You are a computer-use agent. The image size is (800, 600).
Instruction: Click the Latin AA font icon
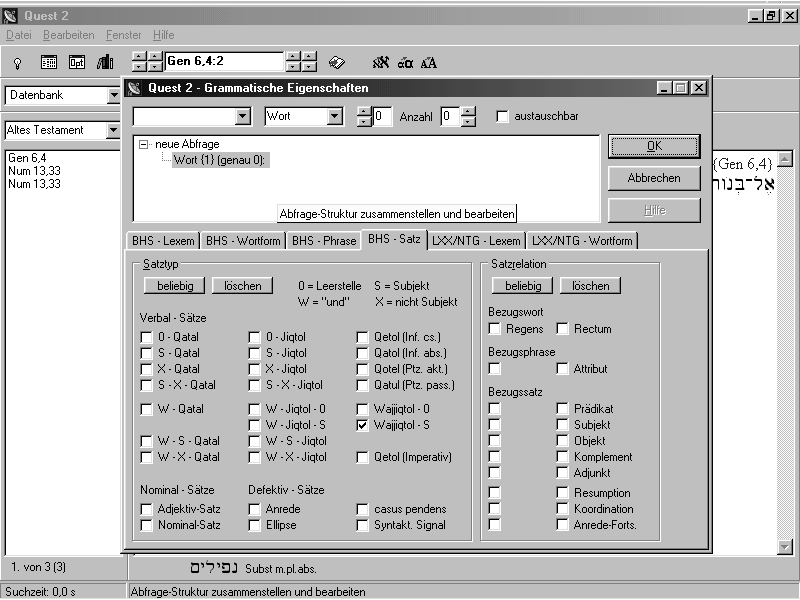click(x=428, y=62)
